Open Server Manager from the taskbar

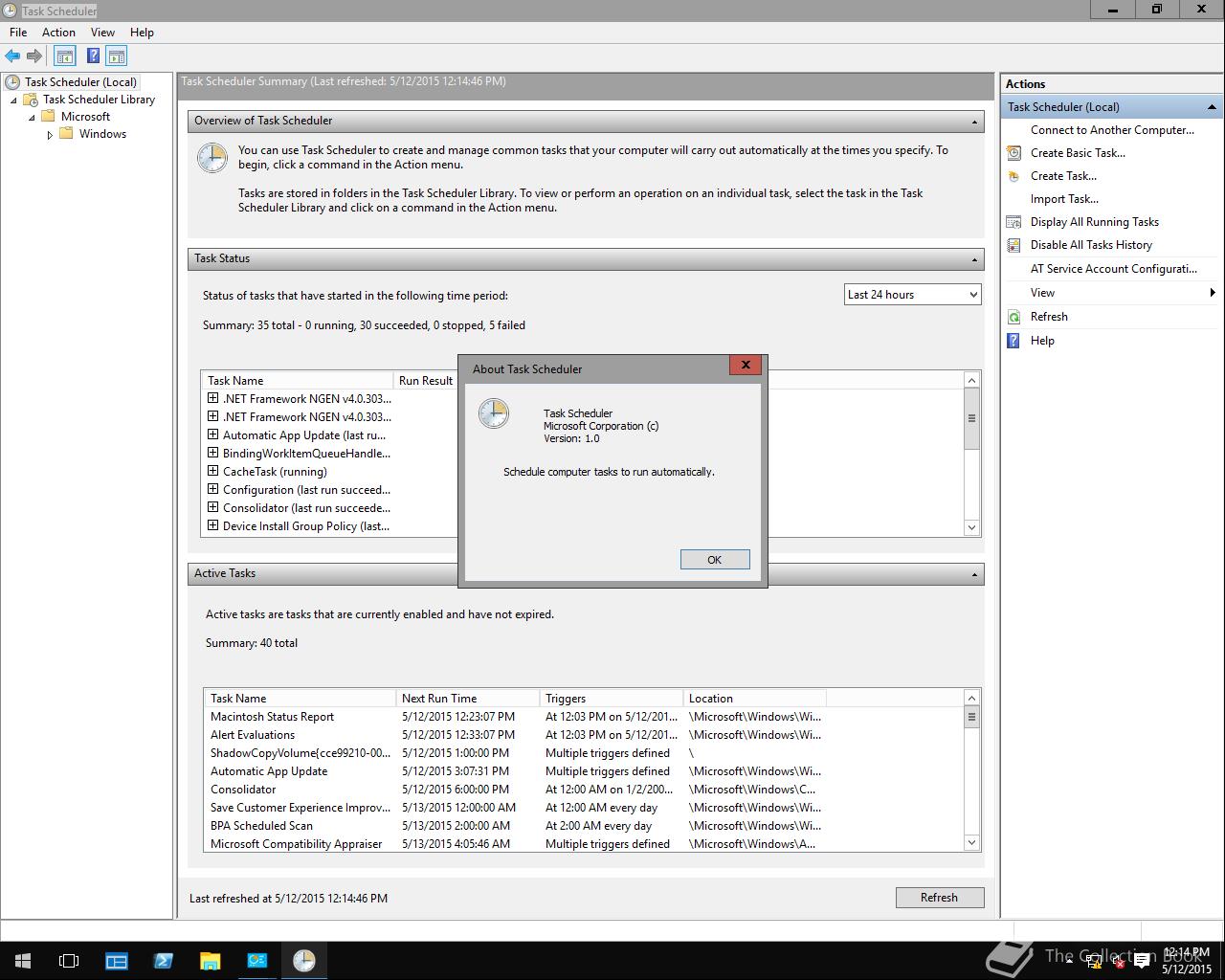[116, 960]
